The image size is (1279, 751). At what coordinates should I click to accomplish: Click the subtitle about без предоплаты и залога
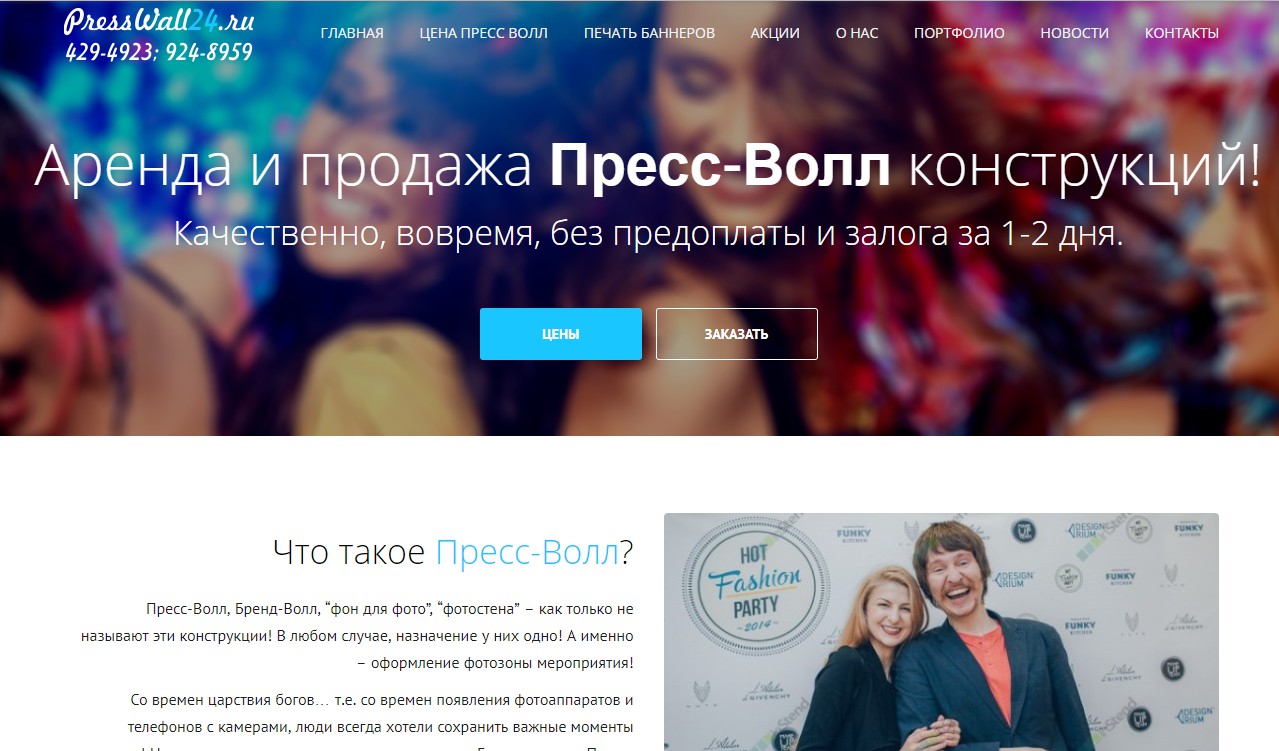point(648,232)
